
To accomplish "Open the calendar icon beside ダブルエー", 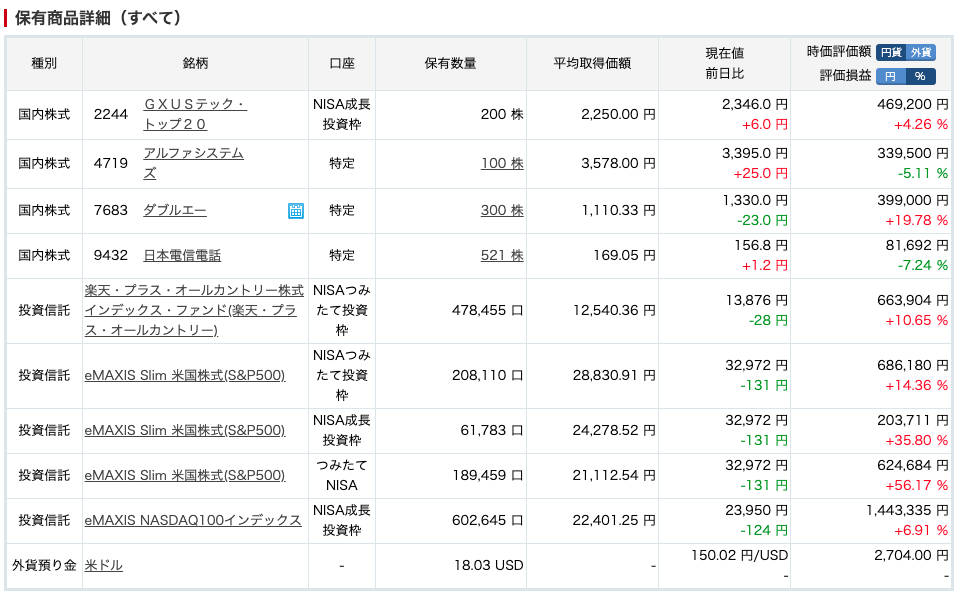I will pyautogui.click(x=295, y=211).
